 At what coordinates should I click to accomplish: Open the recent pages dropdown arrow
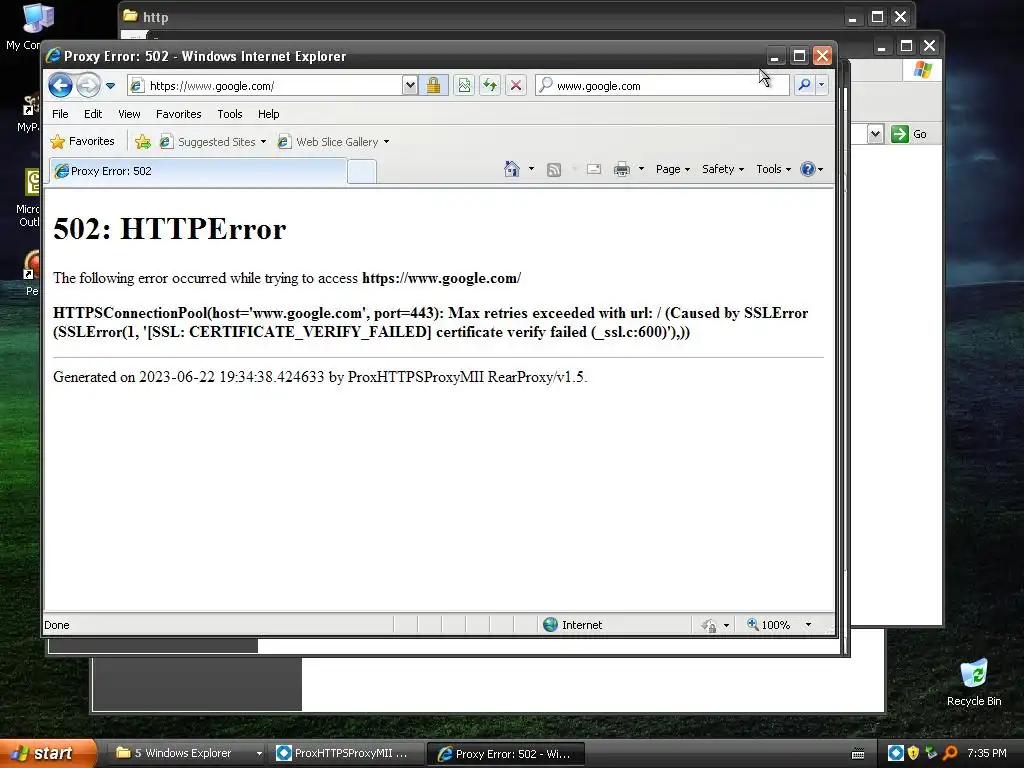click(110, 86)
